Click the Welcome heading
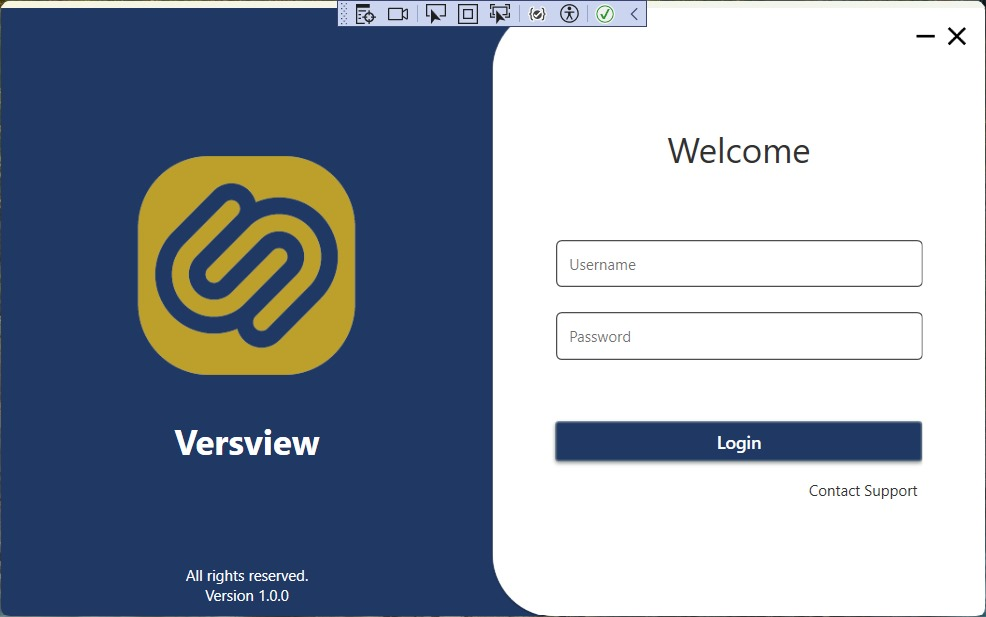The height and width of the screenshot is (617, 986). tap(738, 151)
